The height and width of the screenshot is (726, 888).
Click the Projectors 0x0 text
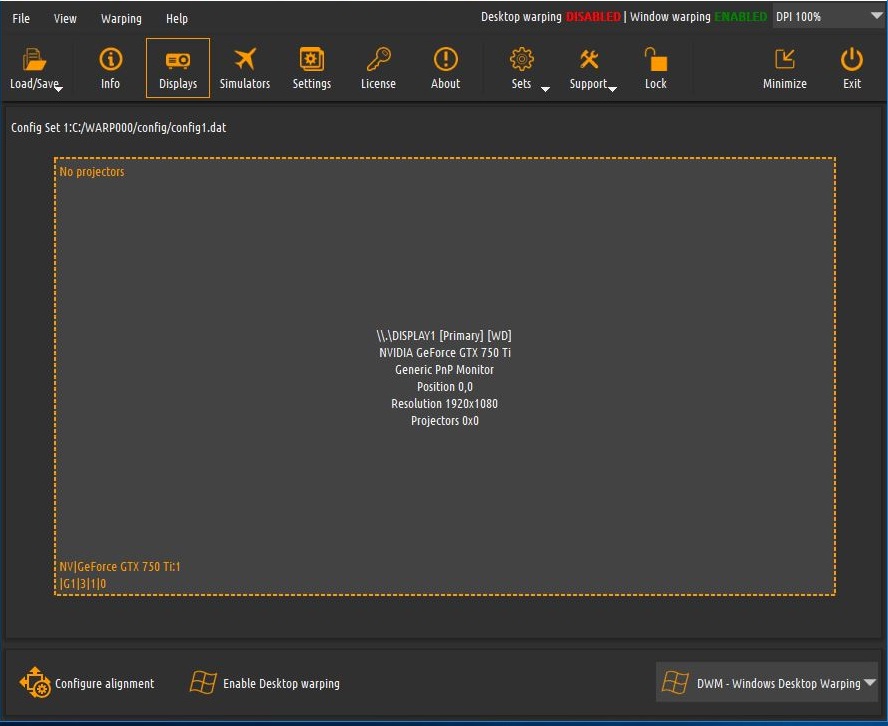[445, 421]
